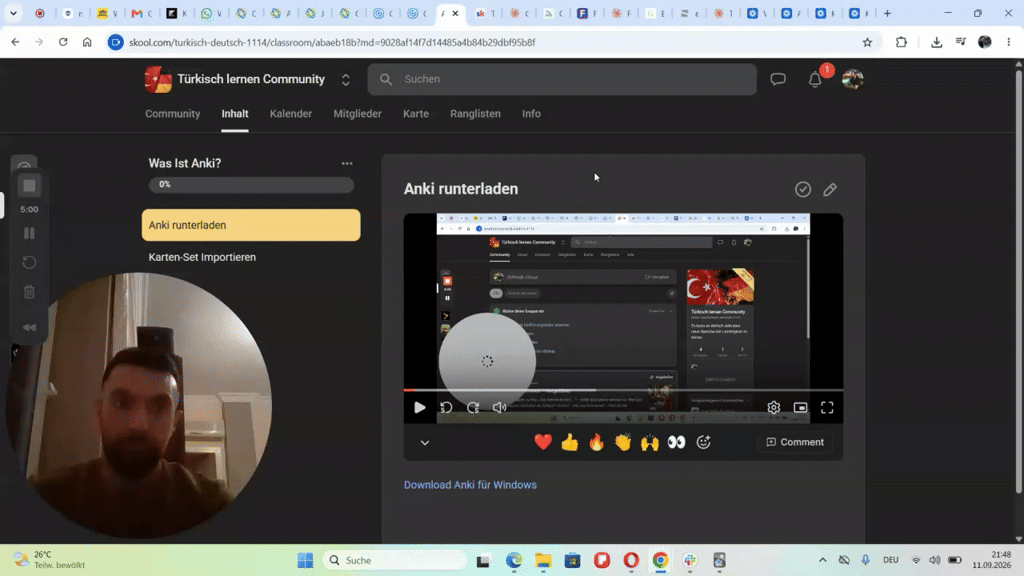Click the rewind double-arrow in the recorder sidebar
This screenshot has height=576, width=1024.
pos(29,328)
